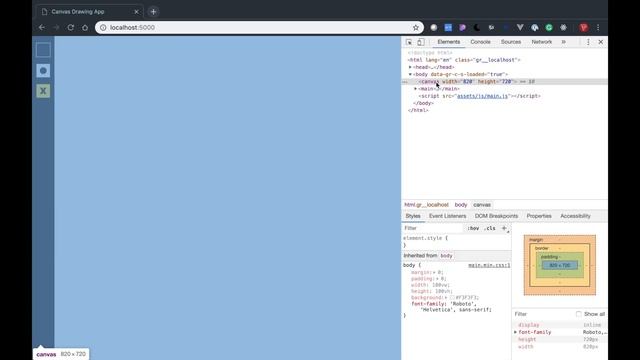Image resolution: width=640 pixels, height=360 pixels.
Task: Reload the localhost page
Action: 71,27
